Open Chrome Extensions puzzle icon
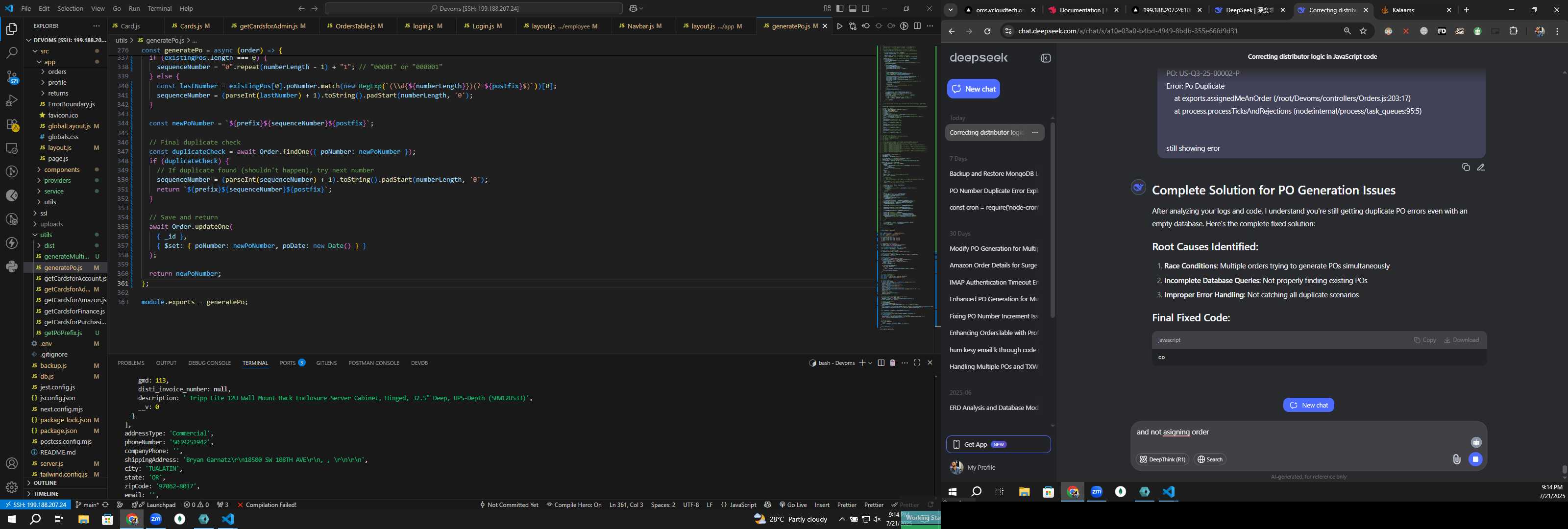1568x529 pixels. pyautogui.click(x=1513, y=31)
